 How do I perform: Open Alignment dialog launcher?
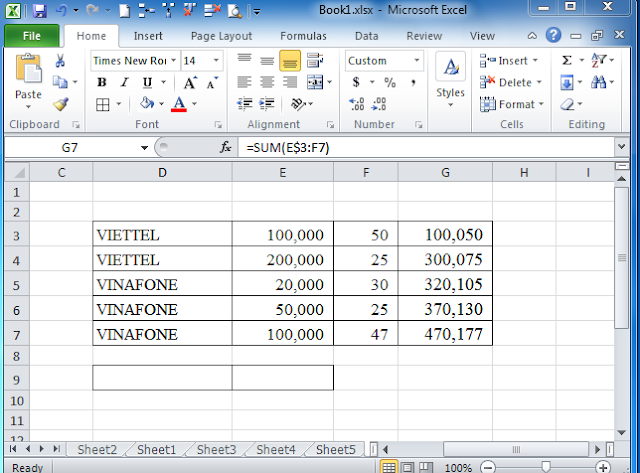click(330, 124)
